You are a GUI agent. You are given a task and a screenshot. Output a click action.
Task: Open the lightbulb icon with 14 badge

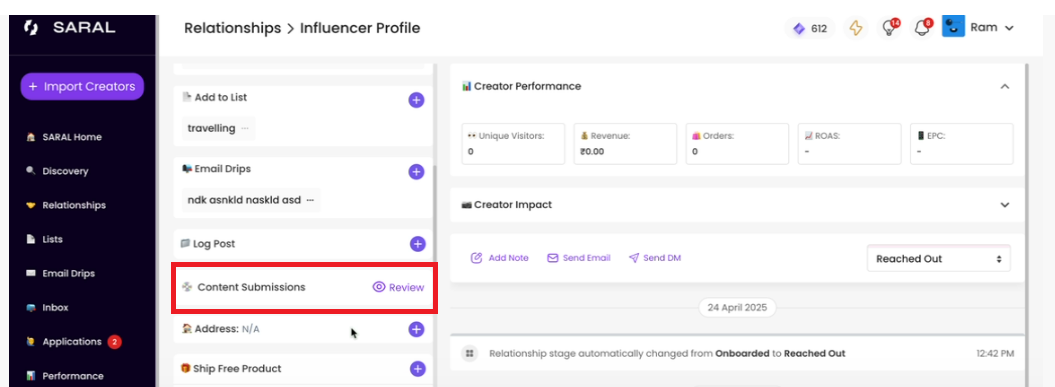888,28
